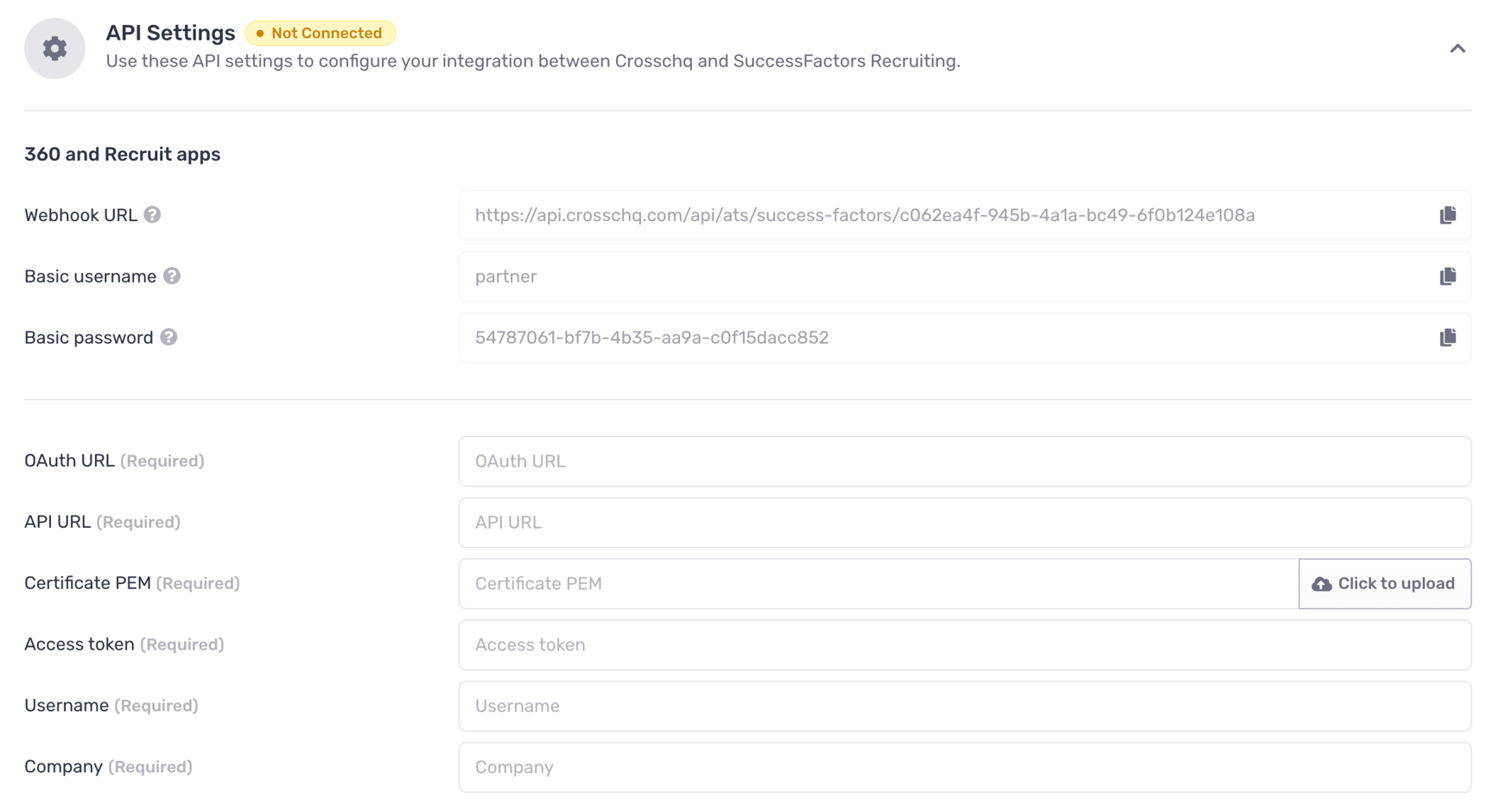Open the Basic password help tooltip
Viewport: 1486px width, 812px height.
tap(169, 338)
